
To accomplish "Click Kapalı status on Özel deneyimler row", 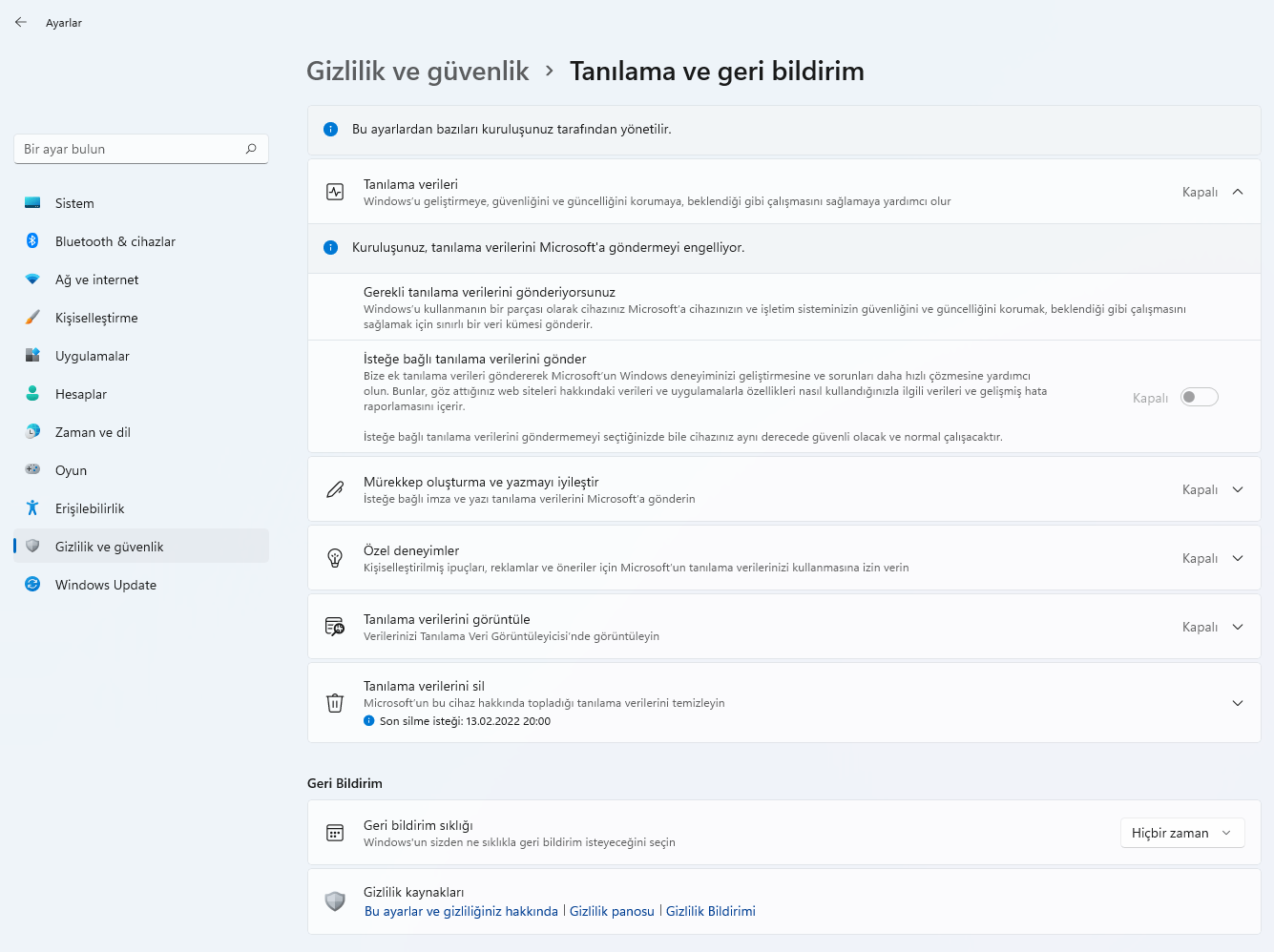I will click(1200, 558).
